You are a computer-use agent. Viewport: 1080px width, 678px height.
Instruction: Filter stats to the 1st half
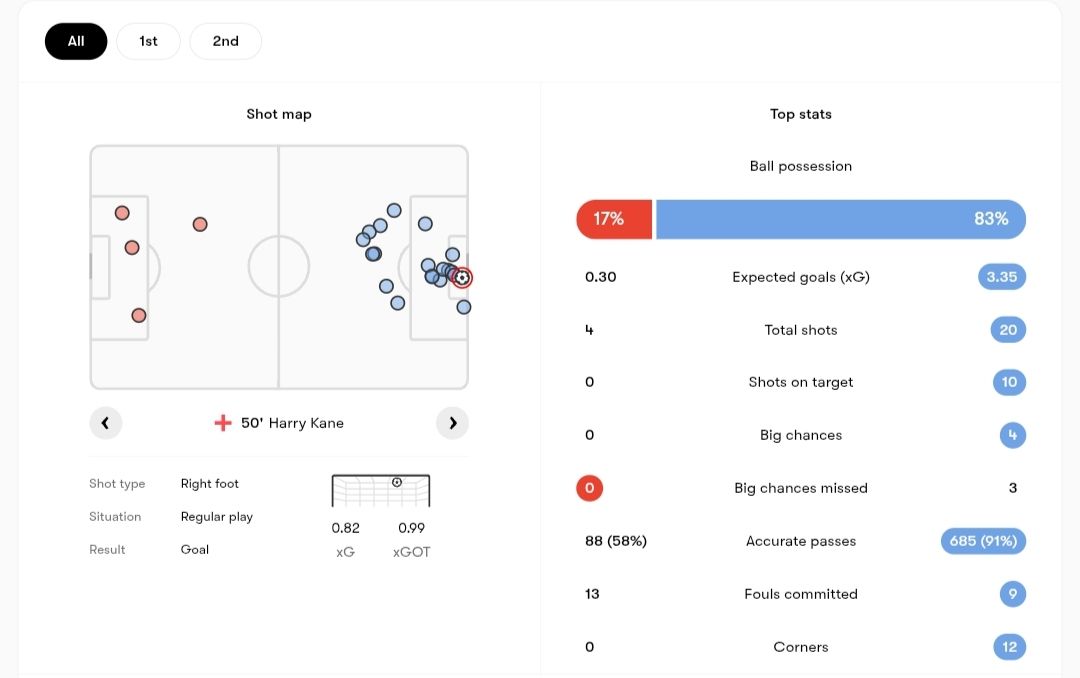pos(148,41)
